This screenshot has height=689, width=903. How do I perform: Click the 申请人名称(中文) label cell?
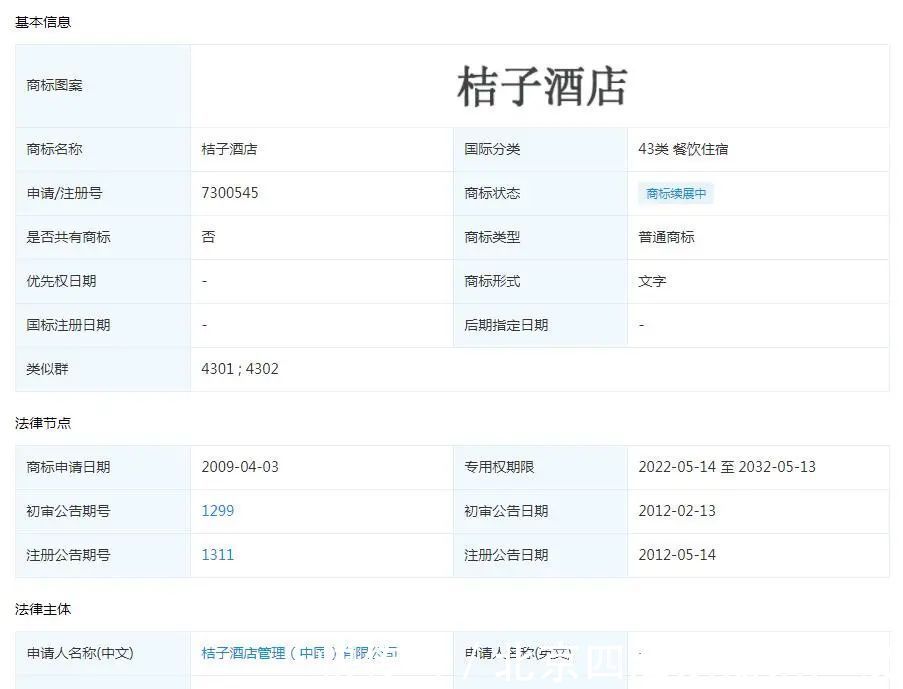103,653
